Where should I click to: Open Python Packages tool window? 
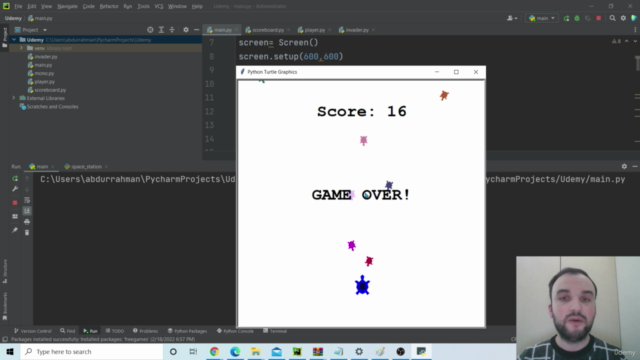coord(187,331)
